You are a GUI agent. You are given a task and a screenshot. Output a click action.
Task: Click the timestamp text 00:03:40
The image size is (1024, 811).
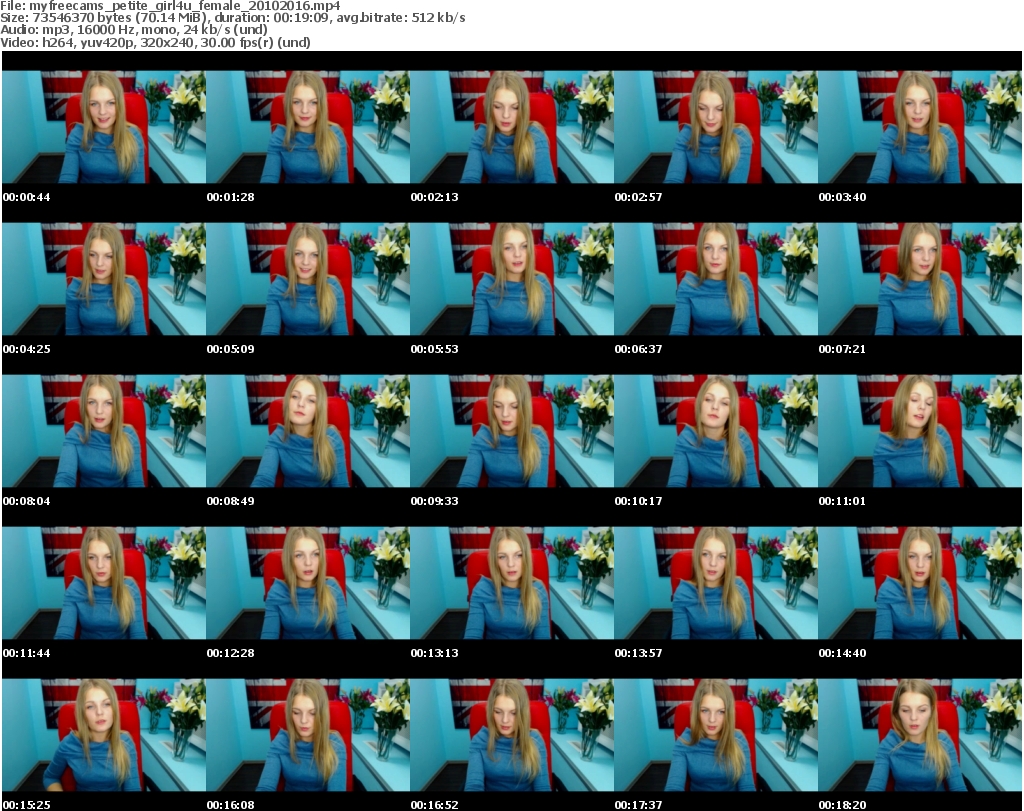(842, 197)
